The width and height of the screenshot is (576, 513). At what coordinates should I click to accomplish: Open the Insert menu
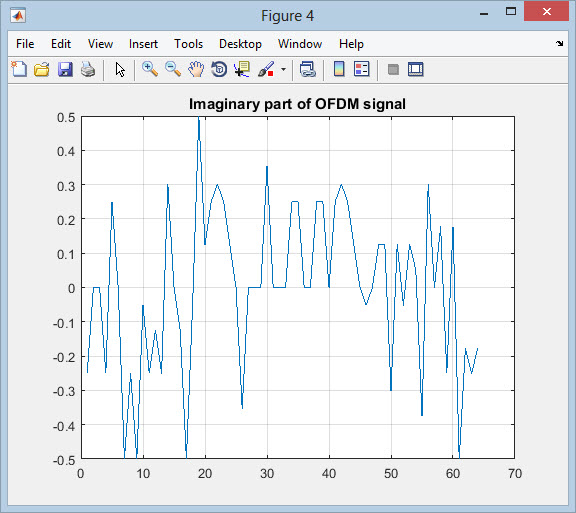click(143, 44)
